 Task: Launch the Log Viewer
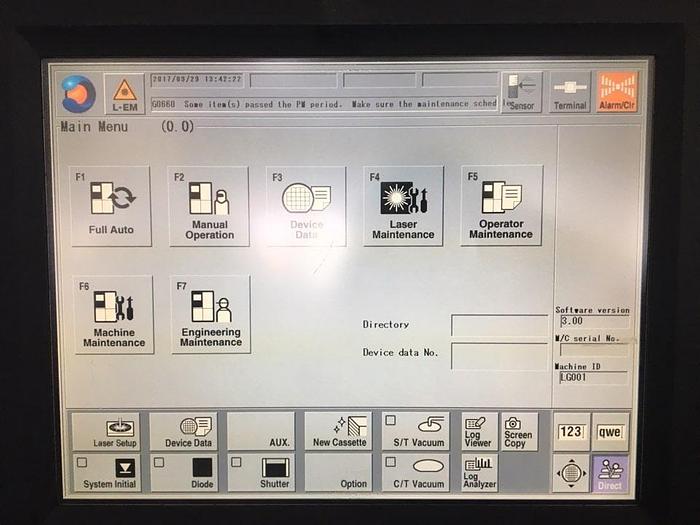coord(479,431)
